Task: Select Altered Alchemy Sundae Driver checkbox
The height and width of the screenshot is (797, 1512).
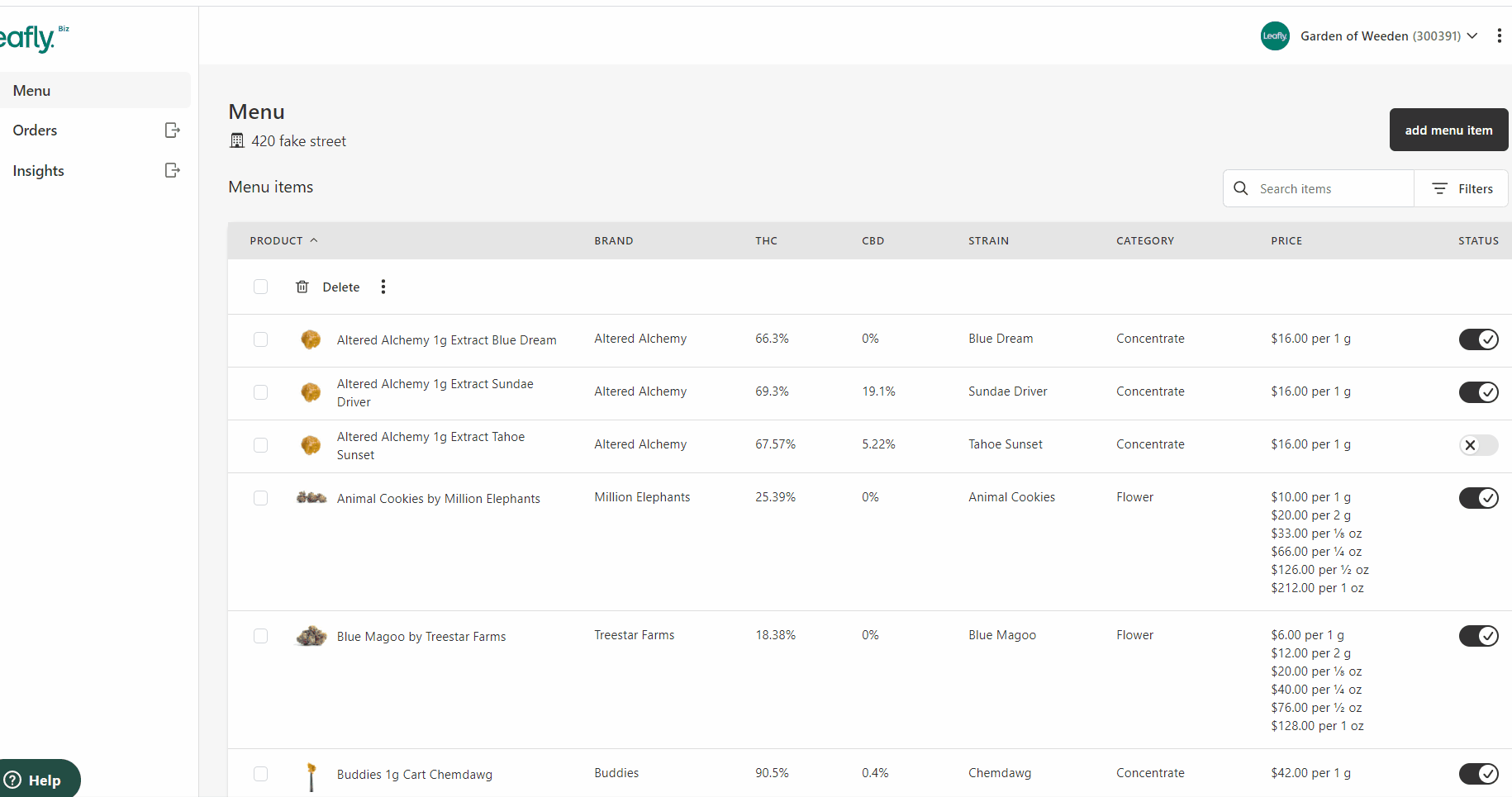Action: [x=260, y=392]
